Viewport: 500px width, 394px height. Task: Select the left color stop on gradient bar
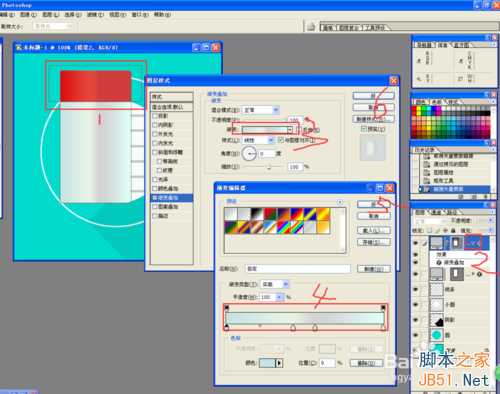coord(227,327)
